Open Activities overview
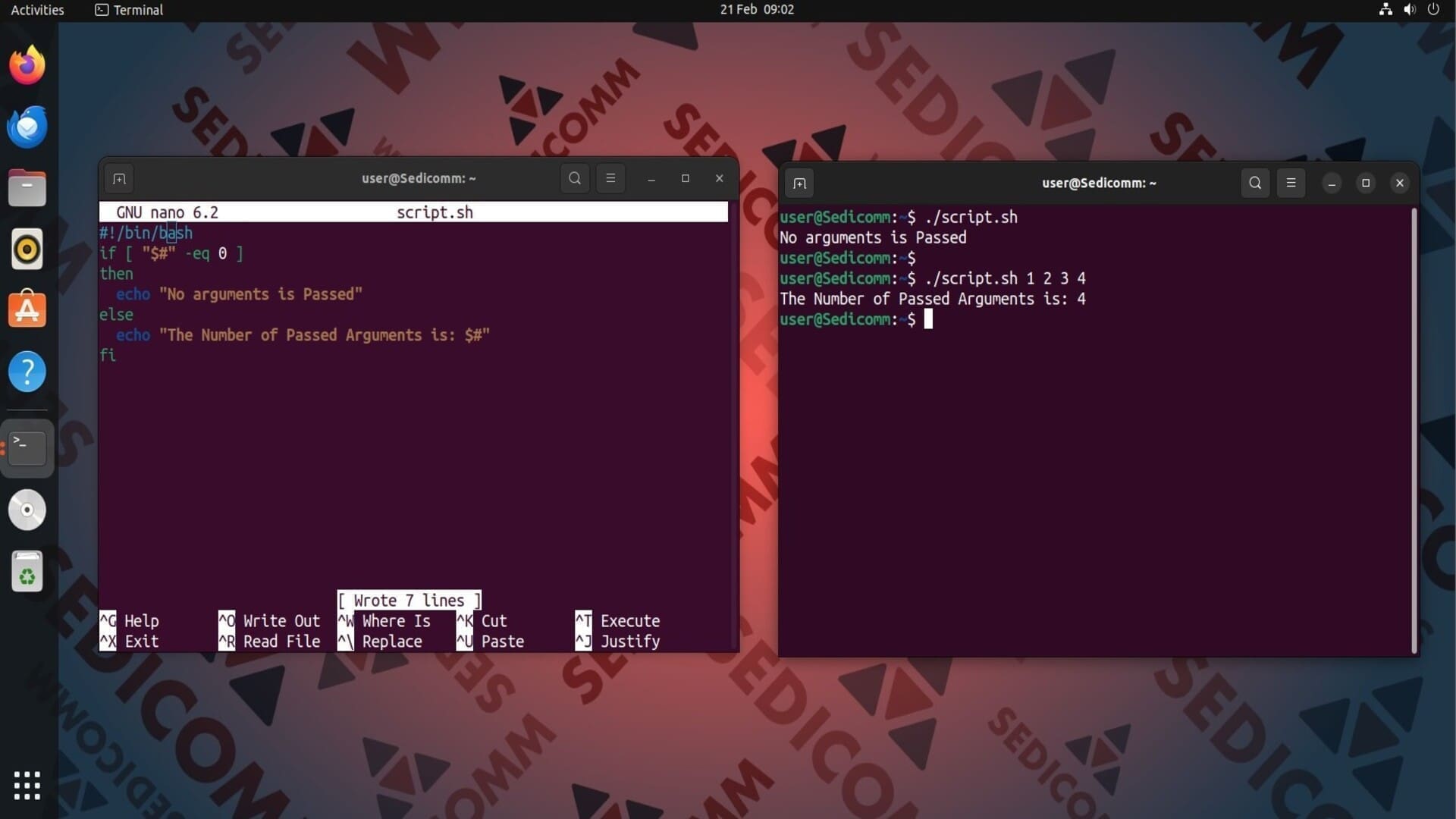The image size is (1456, 819). tap(37, 10)
